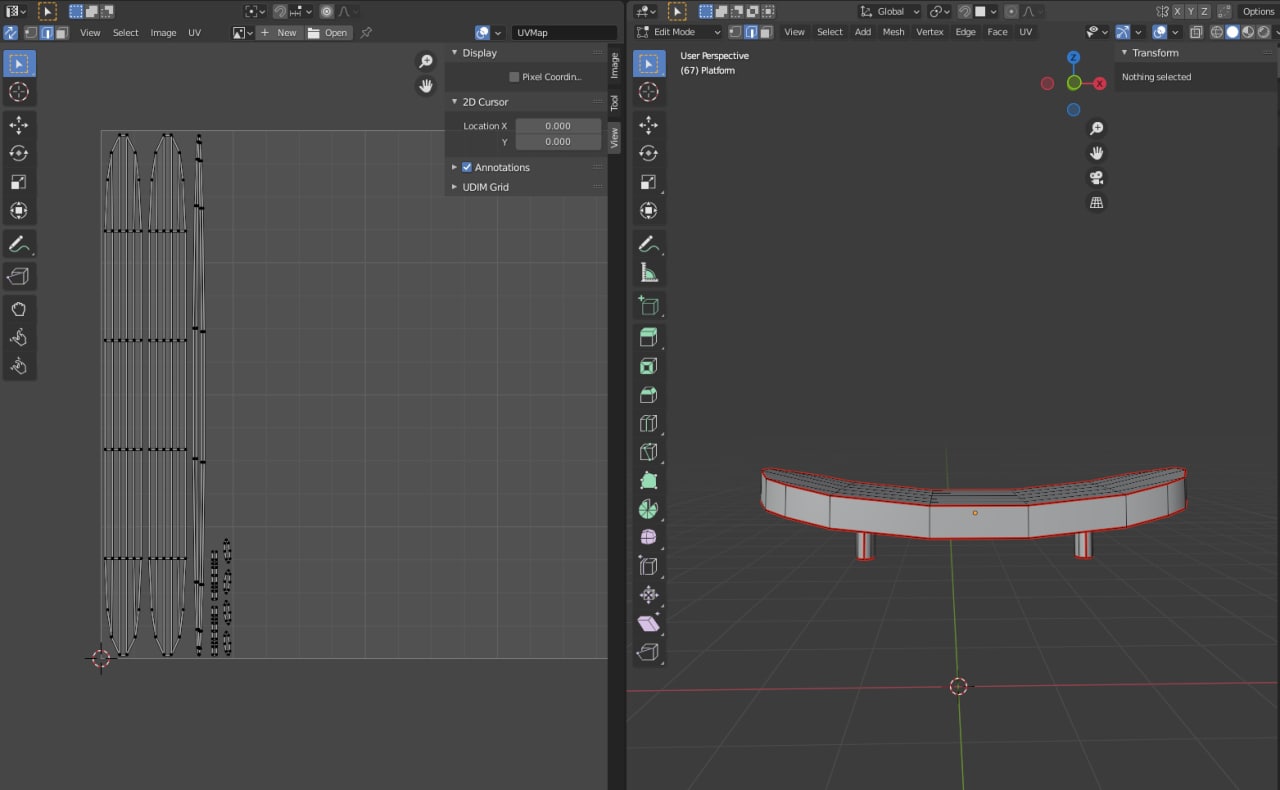Open the Global transform orientation dropdown
Viewport: 1280px width, 790px height.
tap(889, 11)
